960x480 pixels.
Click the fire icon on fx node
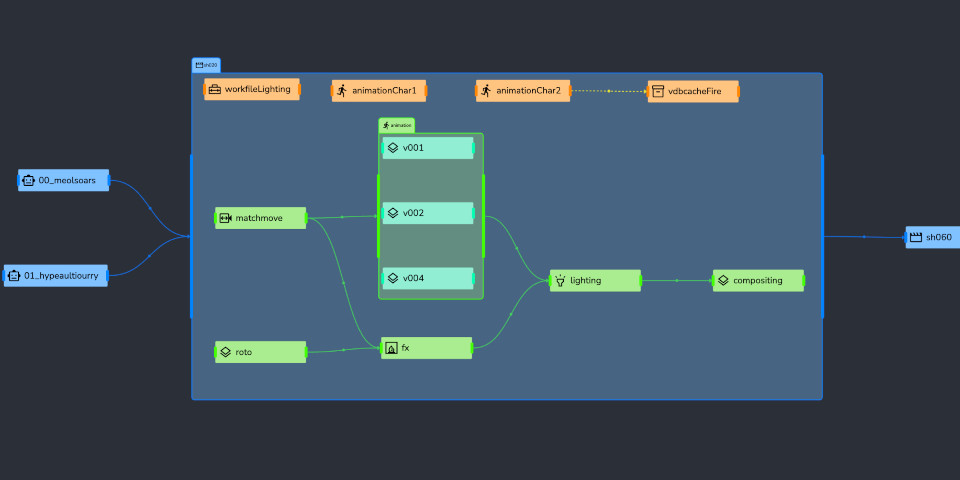tap(391, 348)
